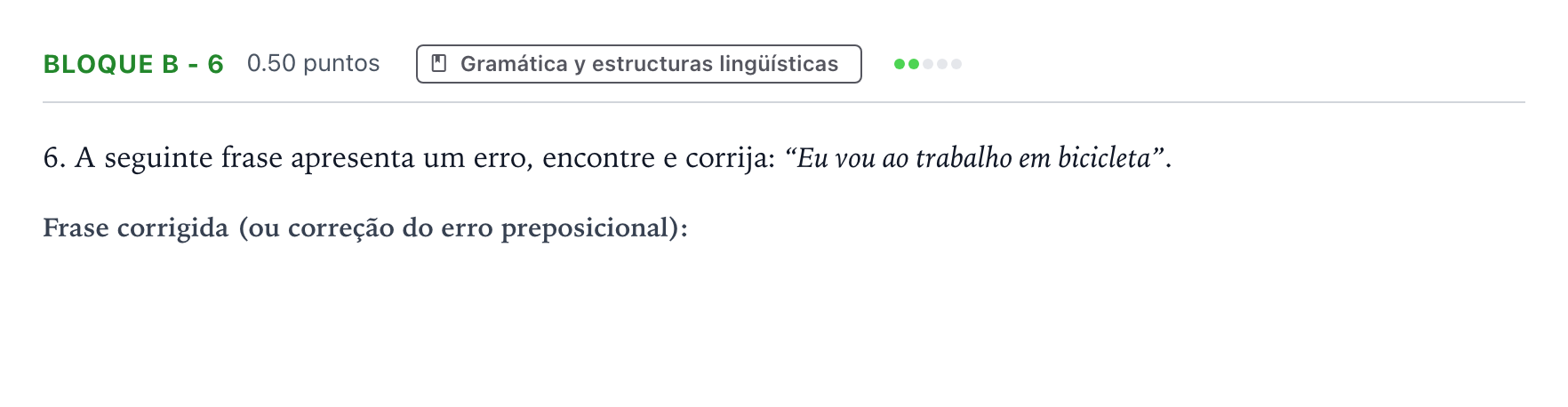Click the BLOQUE B - 6 heading

[x=133, y=64]
